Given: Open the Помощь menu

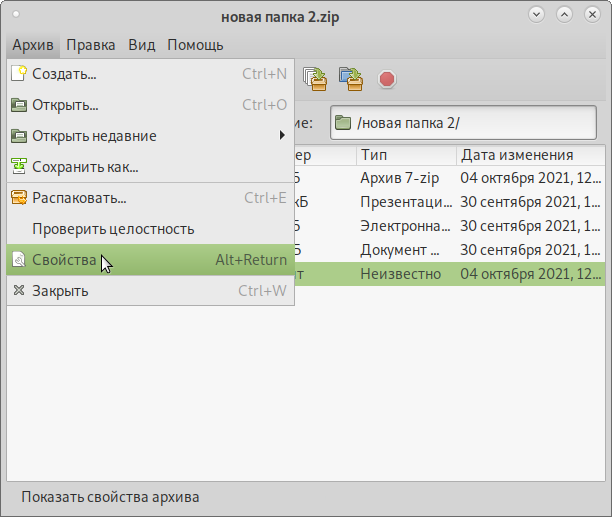Looking at the screenshot, I should (195, 45).
